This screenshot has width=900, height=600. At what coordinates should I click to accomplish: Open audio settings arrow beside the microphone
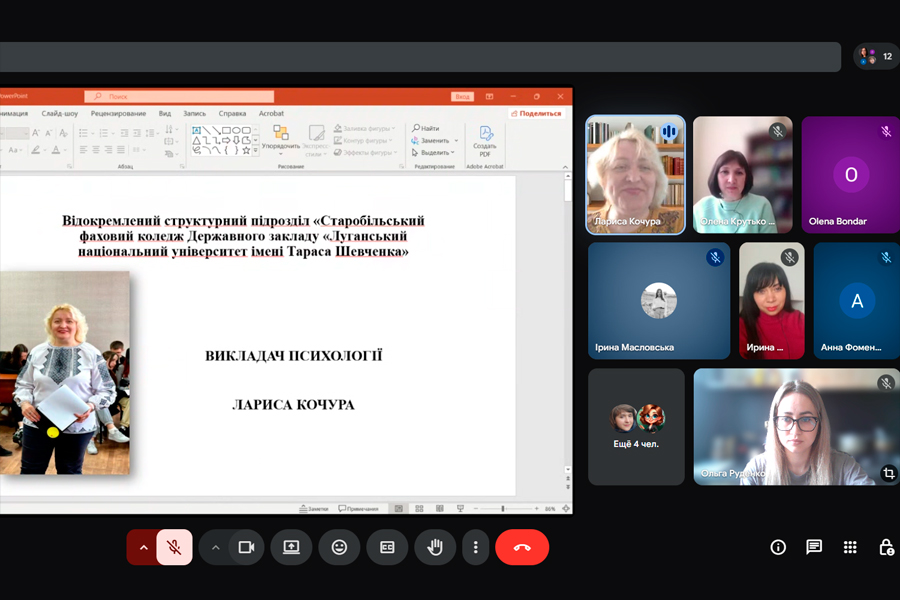coord(143,547)
